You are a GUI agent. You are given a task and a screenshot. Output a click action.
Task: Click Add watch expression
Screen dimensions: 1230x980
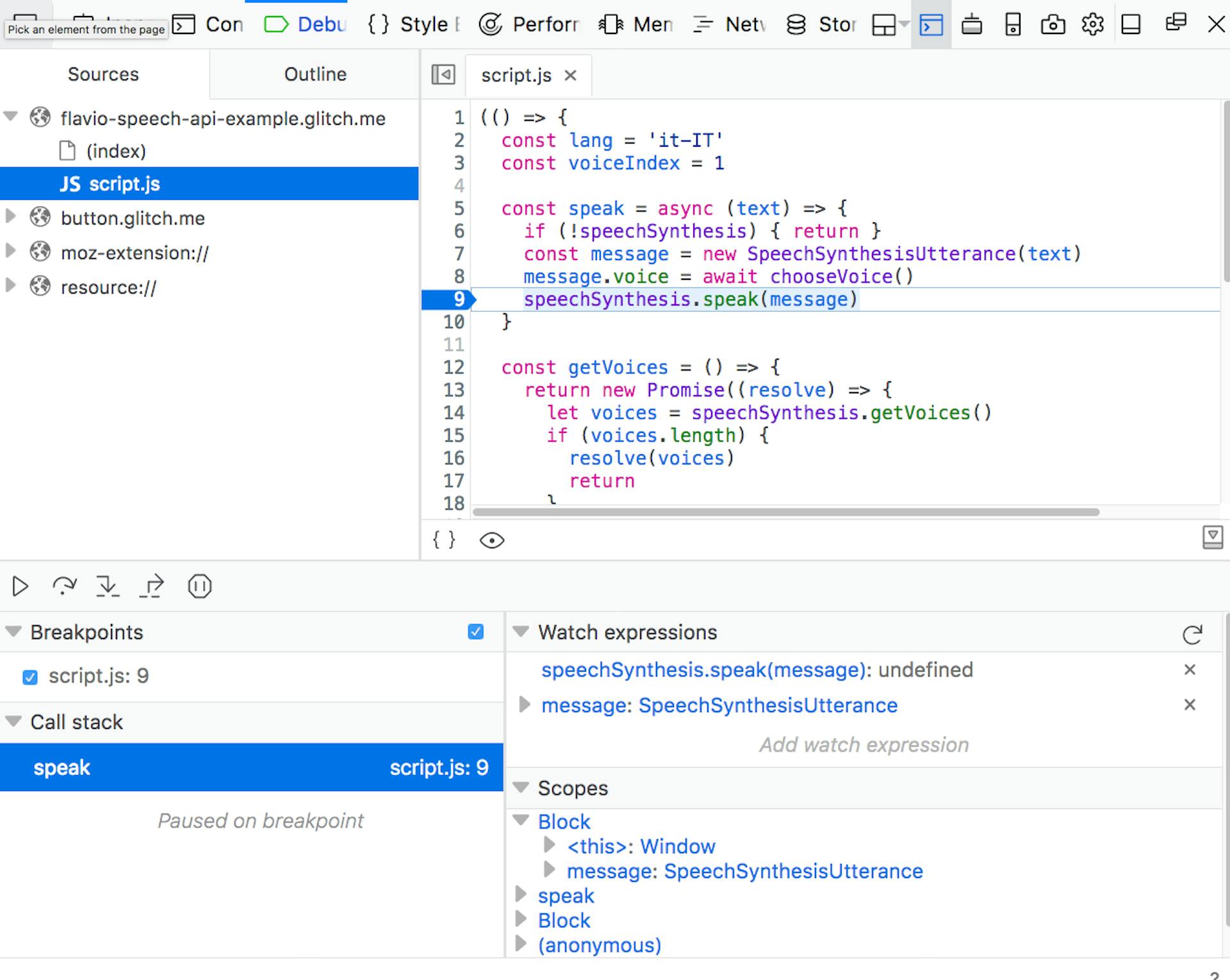[863, 744]
